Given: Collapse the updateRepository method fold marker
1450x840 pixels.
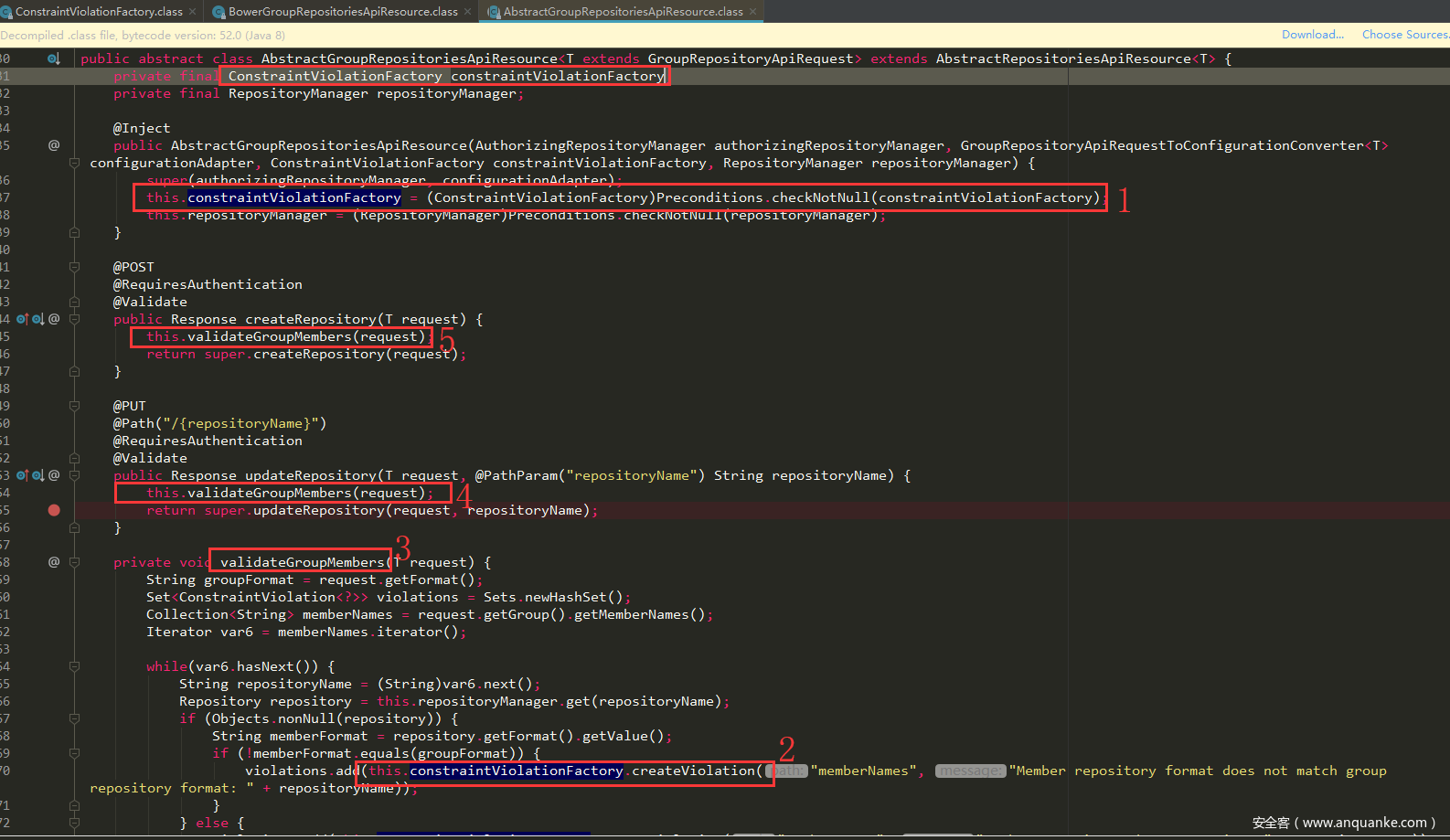Looking at the screenshot, I should [75, 475].
